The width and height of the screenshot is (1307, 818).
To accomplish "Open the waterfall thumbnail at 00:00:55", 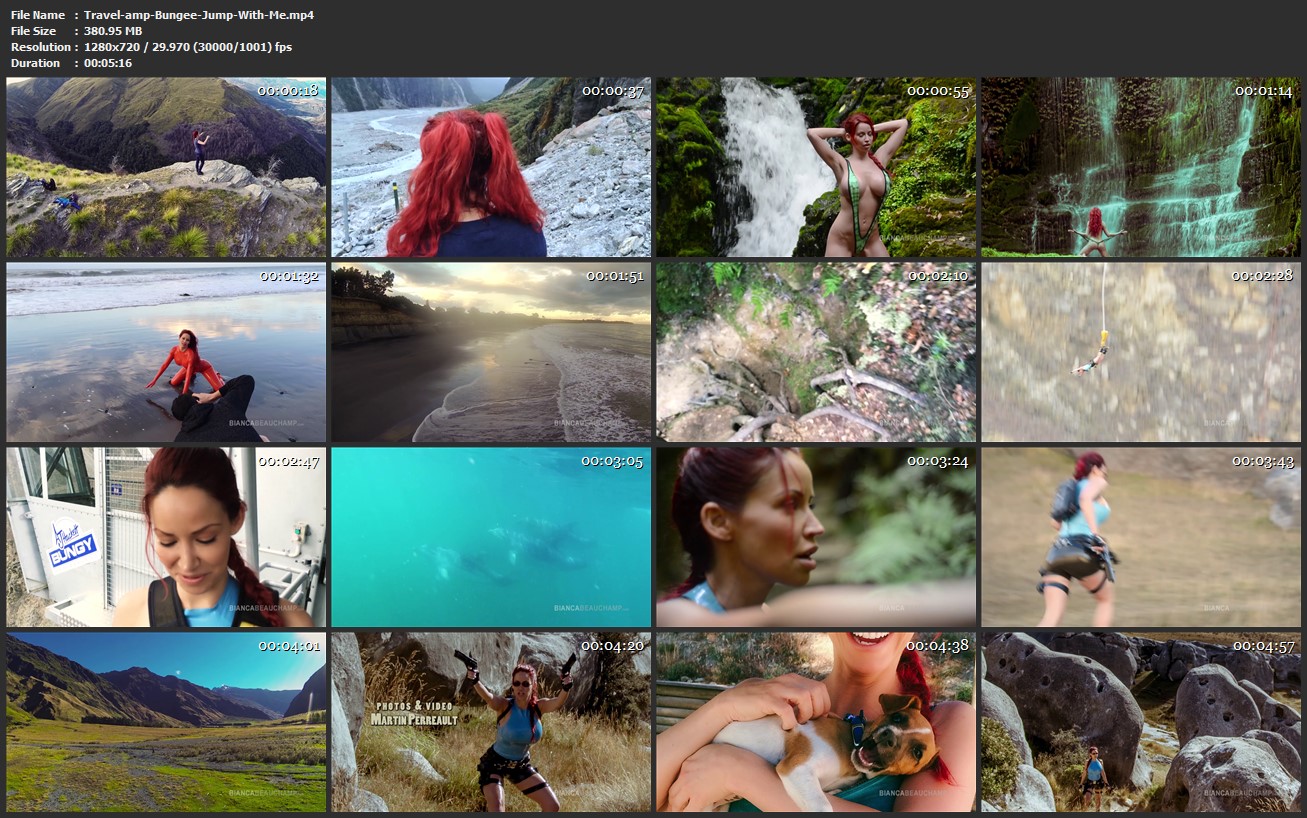I will coord(816,167).
